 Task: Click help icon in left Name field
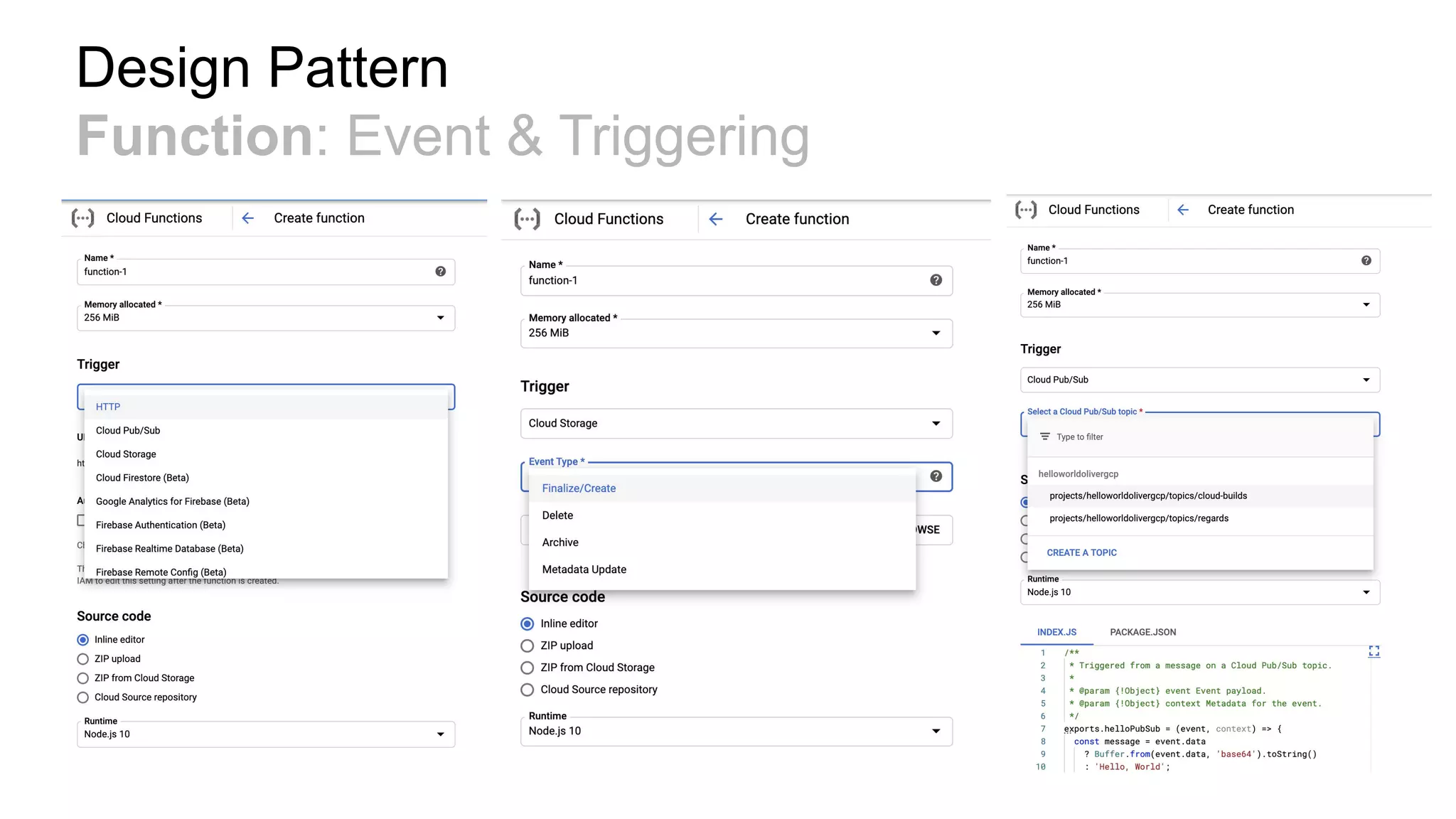pos(441,272)
